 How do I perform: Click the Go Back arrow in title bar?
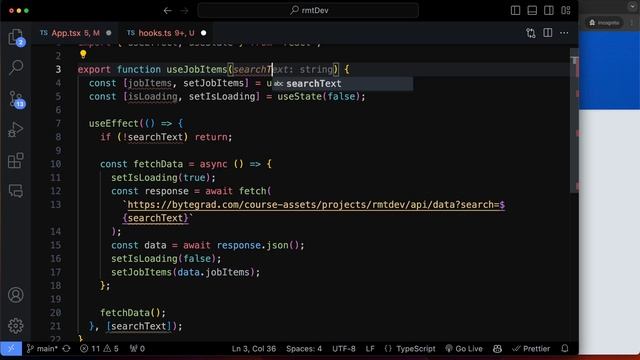point(167,11)
